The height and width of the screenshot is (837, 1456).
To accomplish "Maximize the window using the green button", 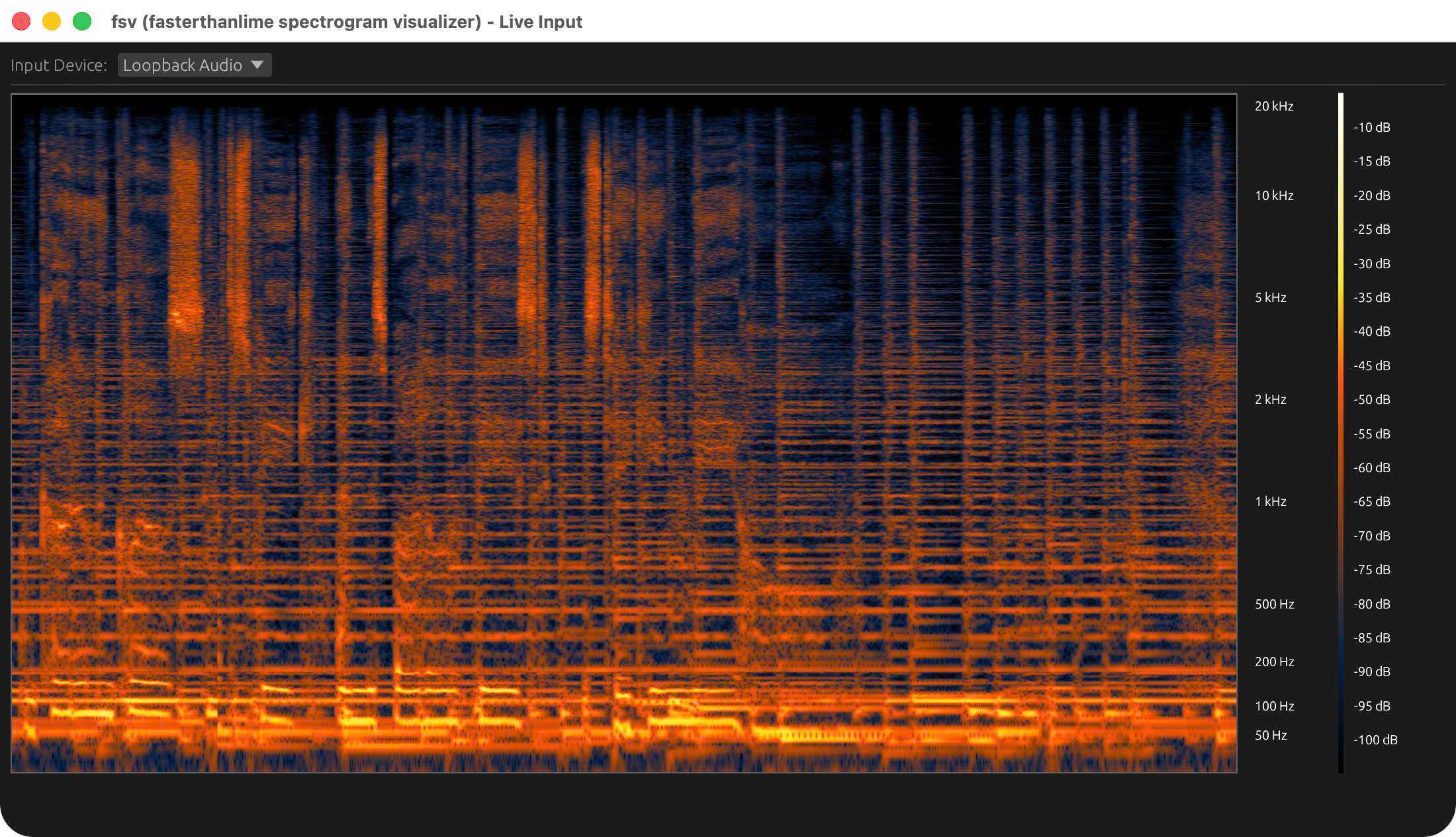I will pos(82,21).
